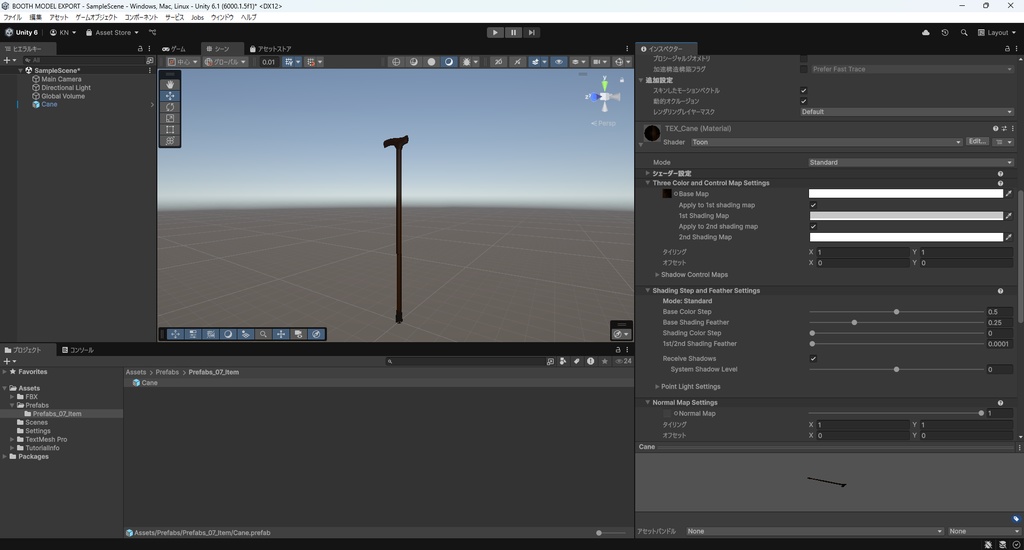Open the Layout dropdown
Screen dimensions: 1024x550
point(997,32)
